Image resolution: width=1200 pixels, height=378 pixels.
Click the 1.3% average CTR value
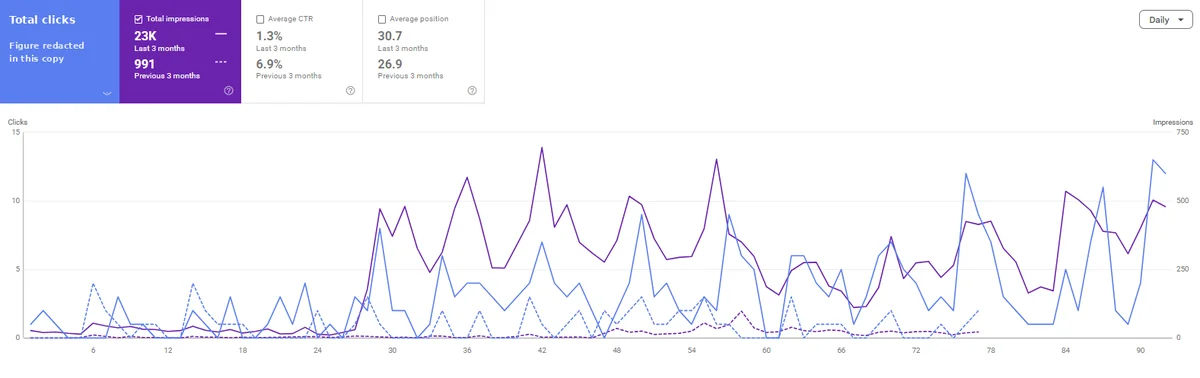click(x=270, y=35)
